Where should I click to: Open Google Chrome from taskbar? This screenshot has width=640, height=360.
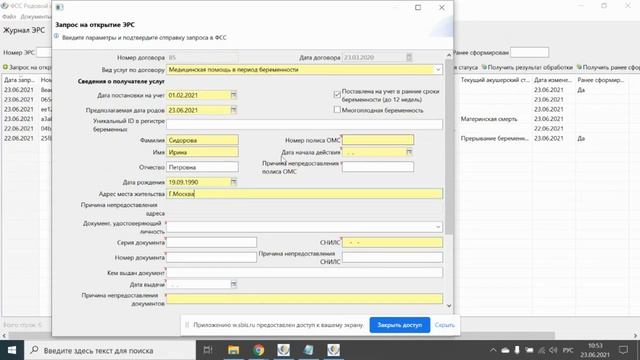(258, 350)
